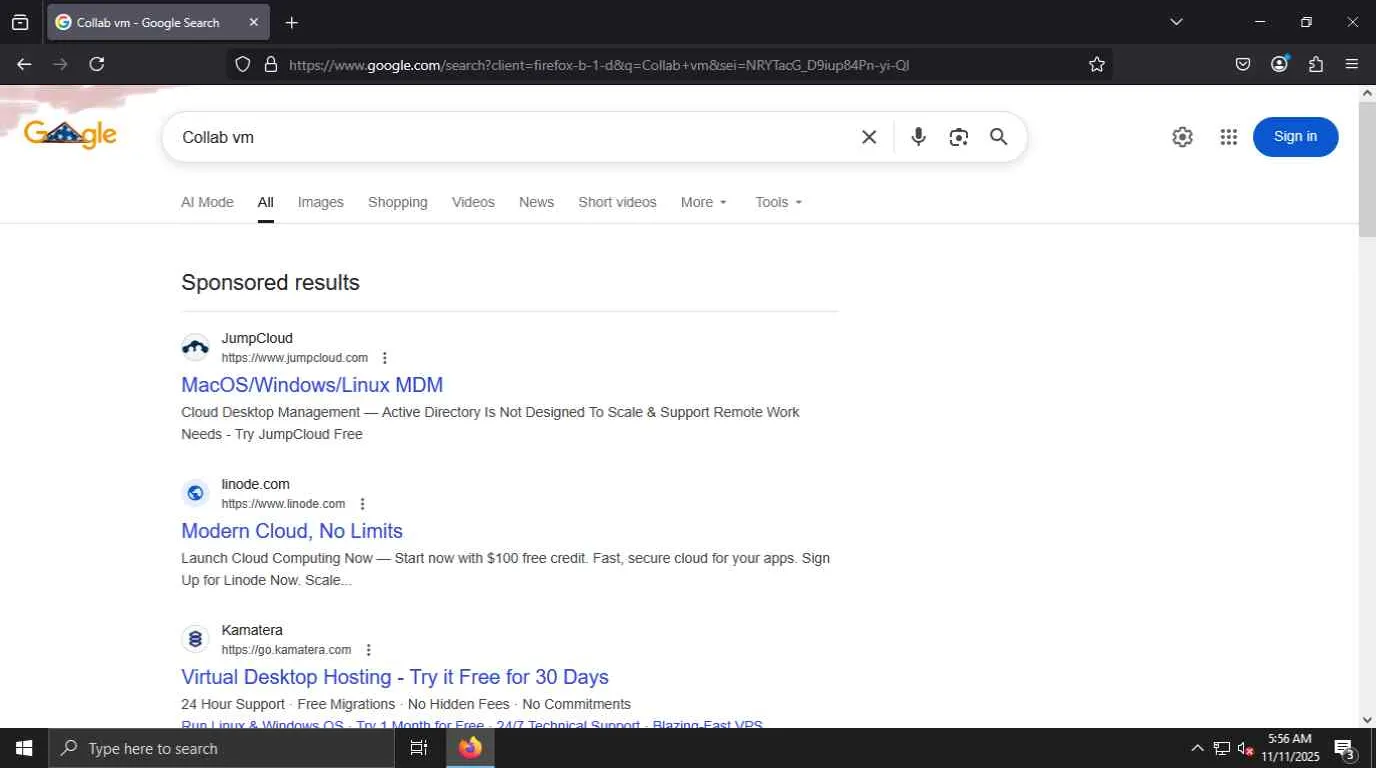Click the Windows taskbar search box
1376x768 pixels.
pyautogui.click(x=221, y=748)
